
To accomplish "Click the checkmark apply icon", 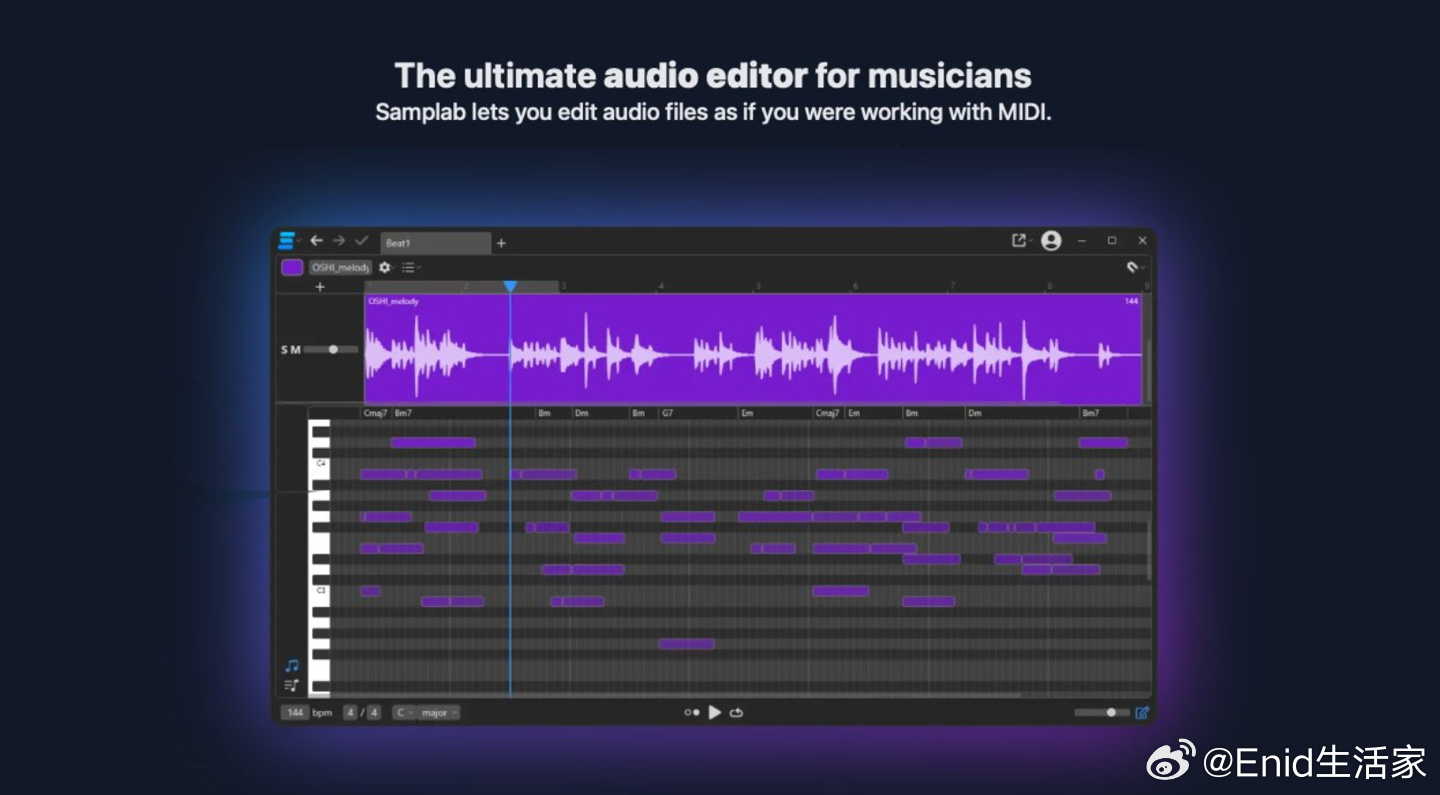I will 361,241.
